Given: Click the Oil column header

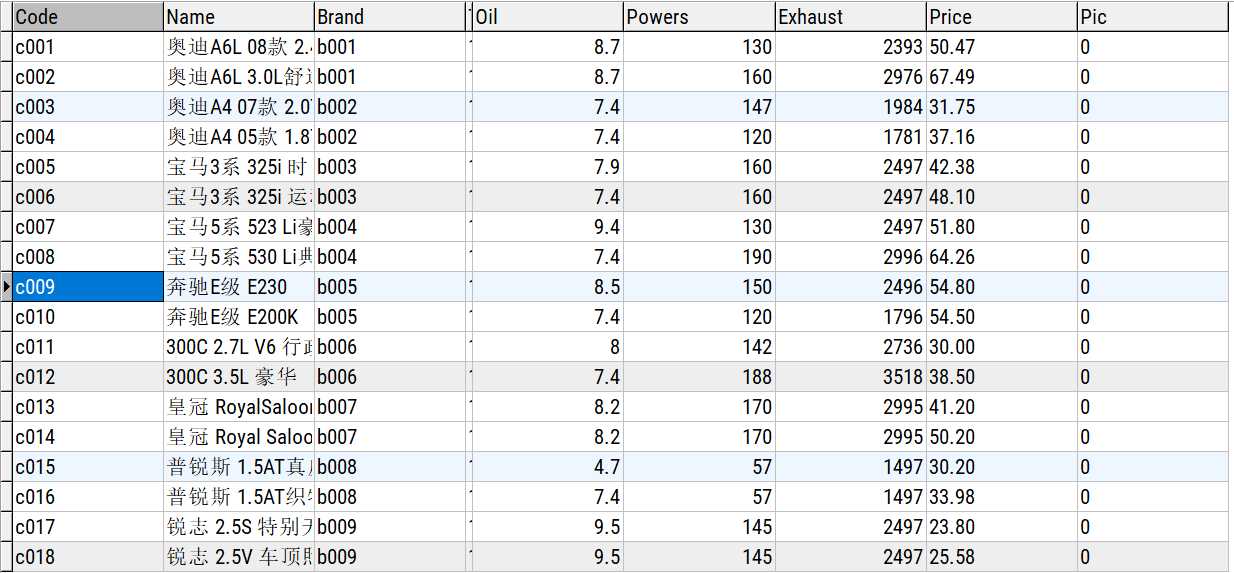Looking at the screenshot, I should coord(548,17).
